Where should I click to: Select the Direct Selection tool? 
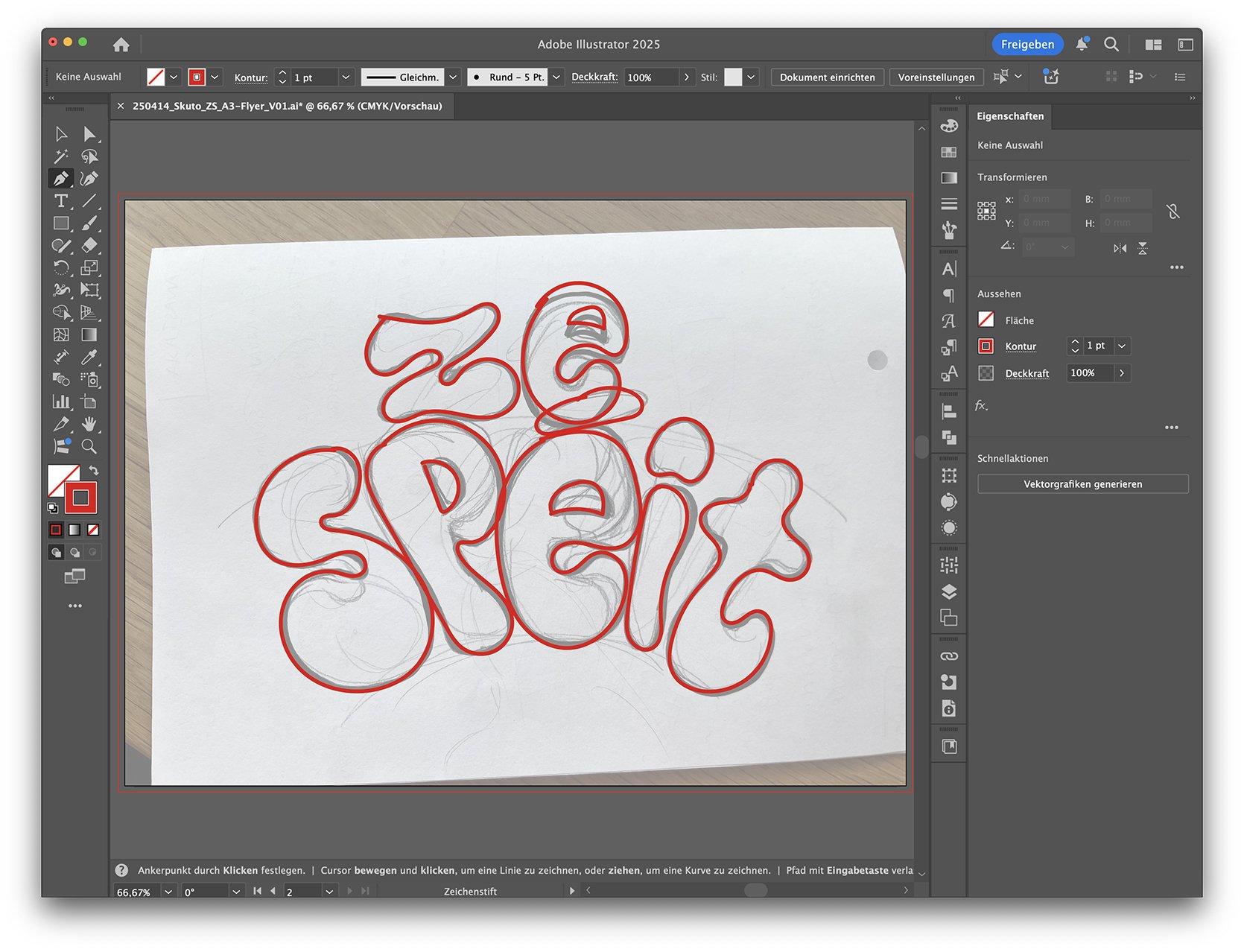pyautogui.click(x=89, y=134)
